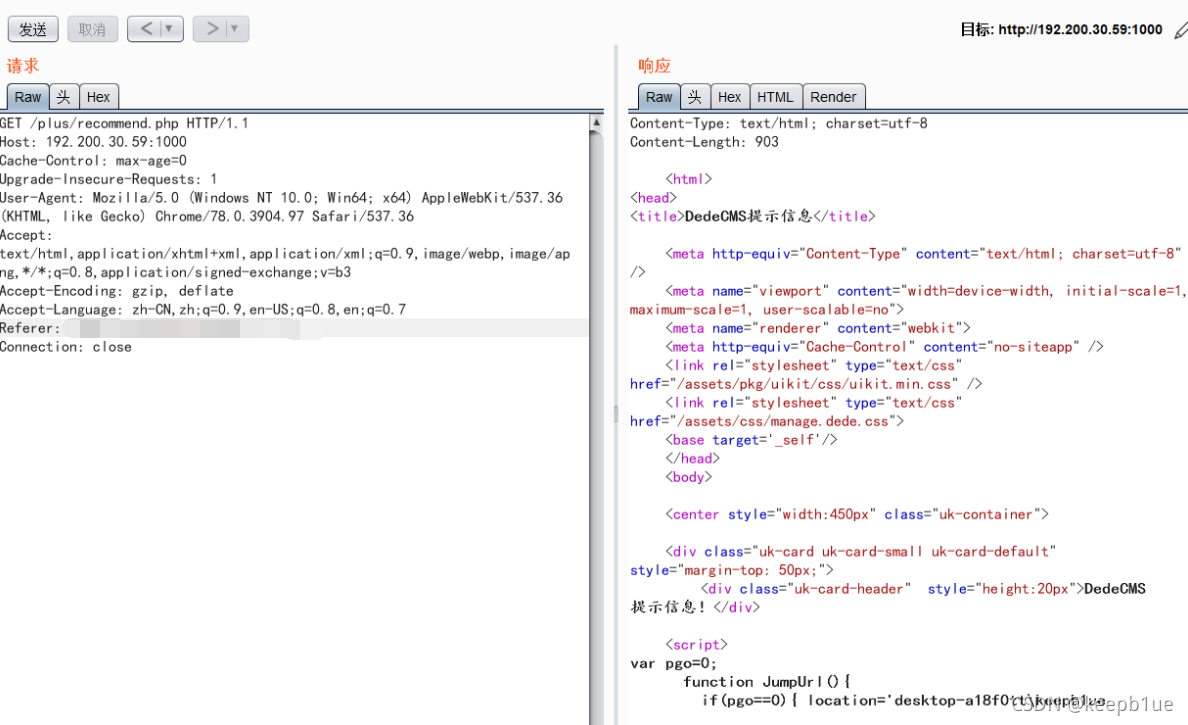Click the 请求 (Request) panel heading
The height and width of the screenshot is (725, 1188).
pos(23,66)
